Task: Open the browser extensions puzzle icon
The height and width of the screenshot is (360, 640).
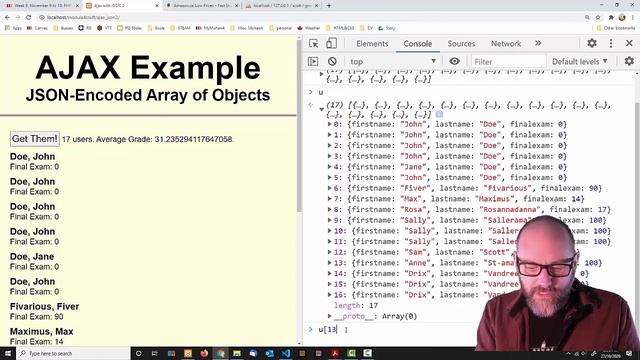Action: [x=611, y=17]
